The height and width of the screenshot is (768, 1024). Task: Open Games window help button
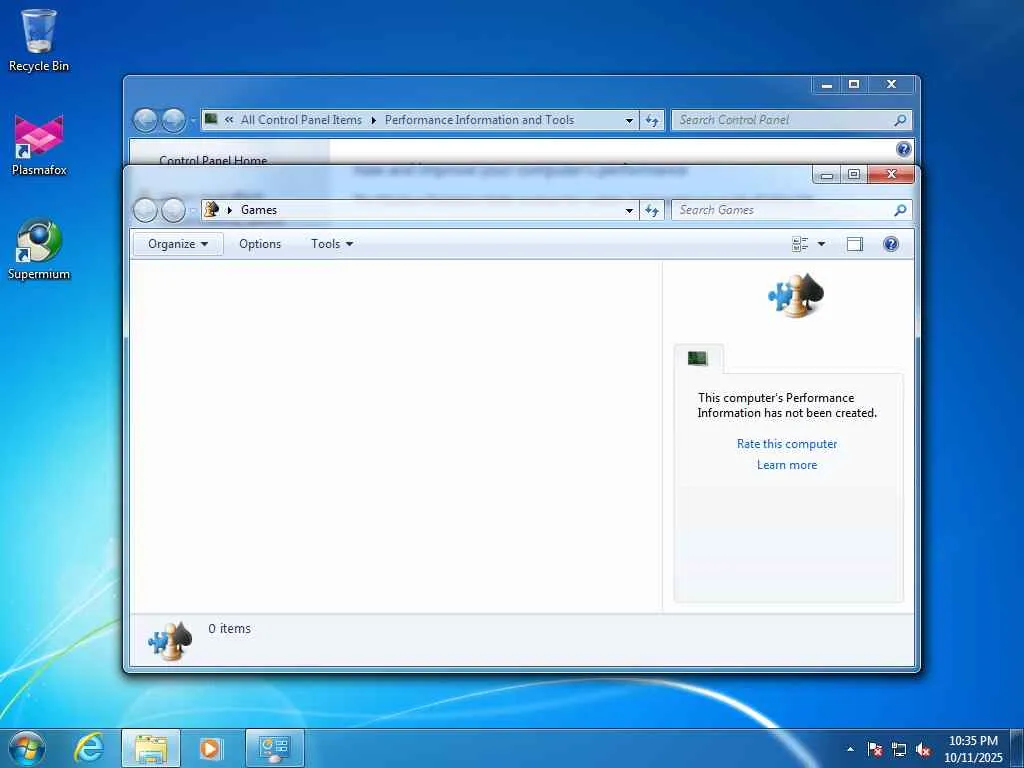click(x=891, y=244)
